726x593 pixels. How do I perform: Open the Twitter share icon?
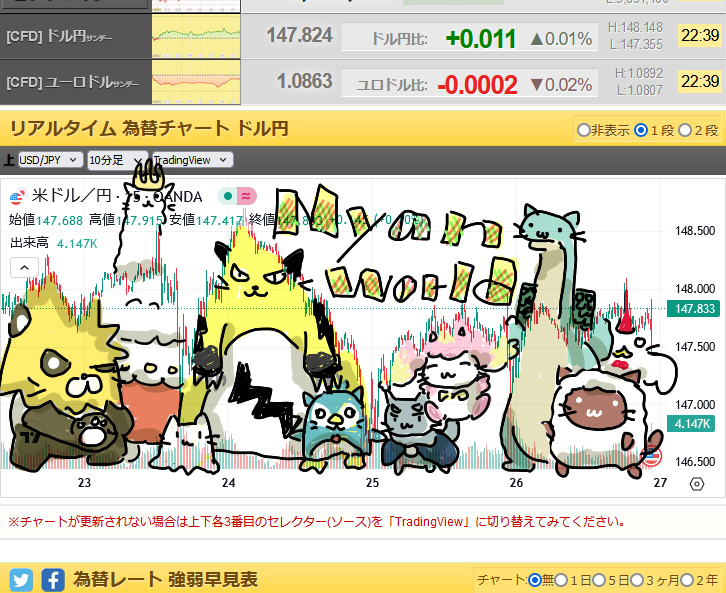click(x=21, y=580)
